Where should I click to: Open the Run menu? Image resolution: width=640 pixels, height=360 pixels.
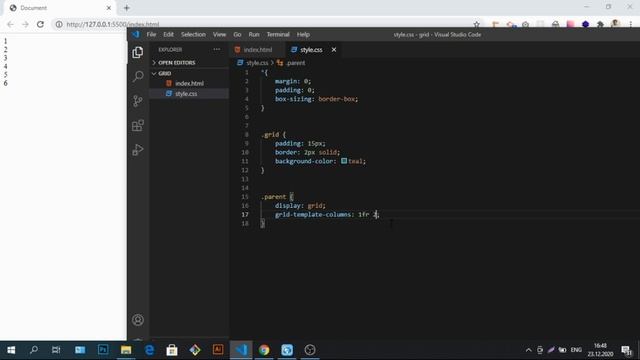pyautogui.click(x=254, y=35)
